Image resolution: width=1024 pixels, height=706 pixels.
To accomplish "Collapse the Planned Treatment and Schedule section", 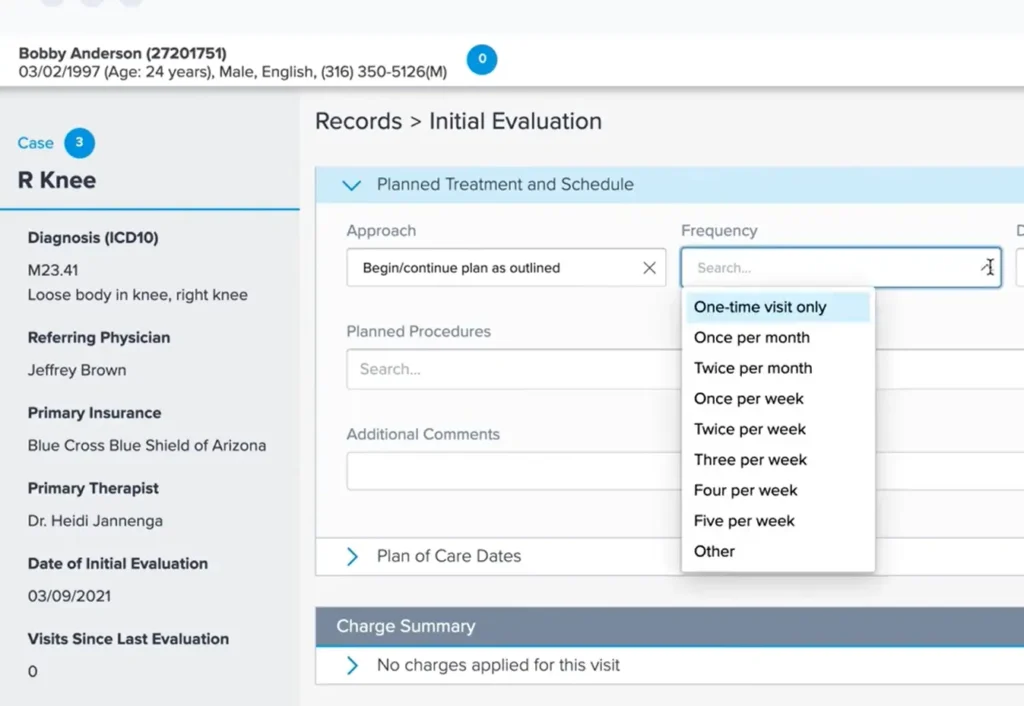I will (x=352, y=185).
